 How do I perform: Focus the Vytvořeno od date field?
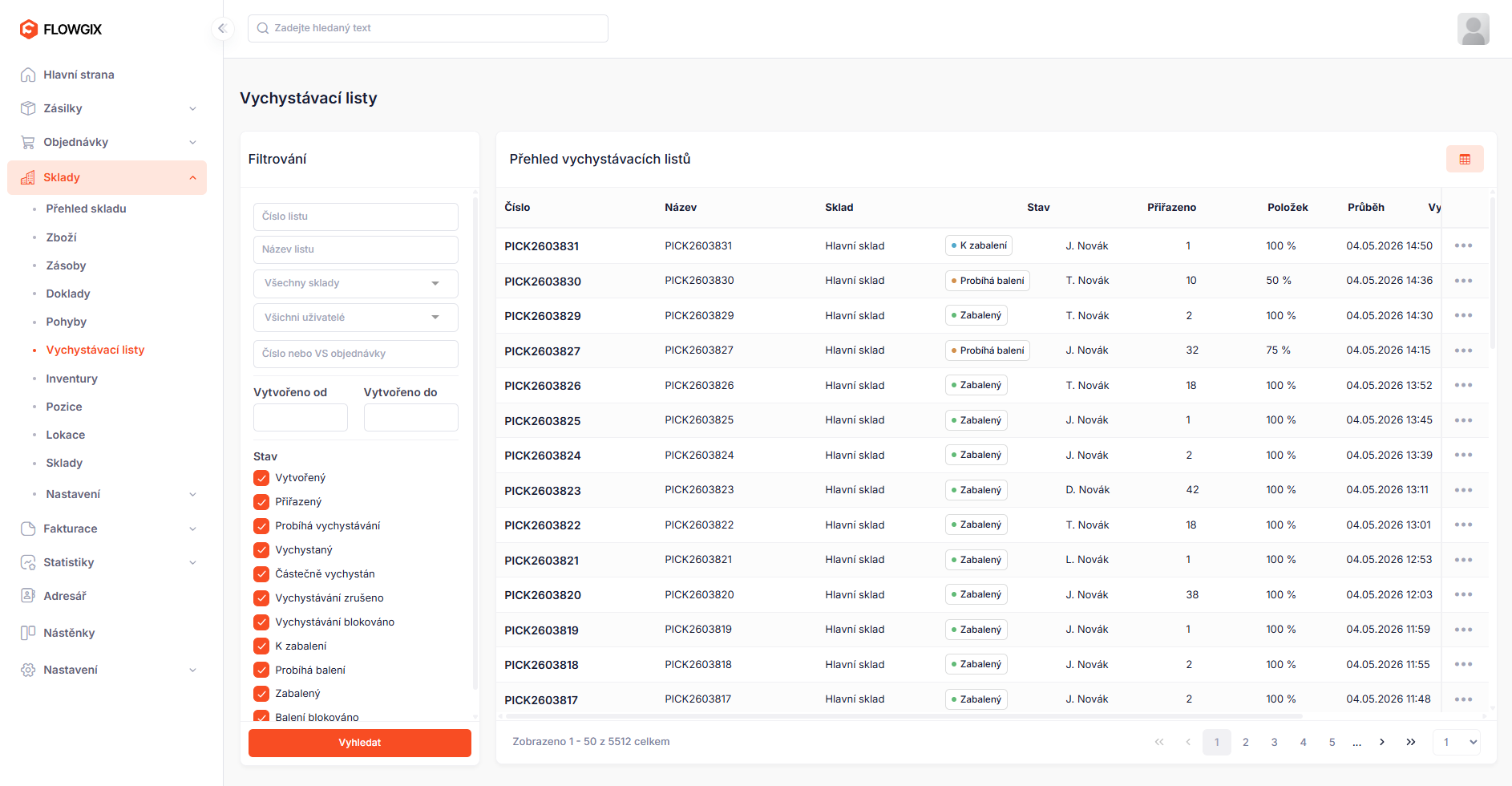(301, 418)
